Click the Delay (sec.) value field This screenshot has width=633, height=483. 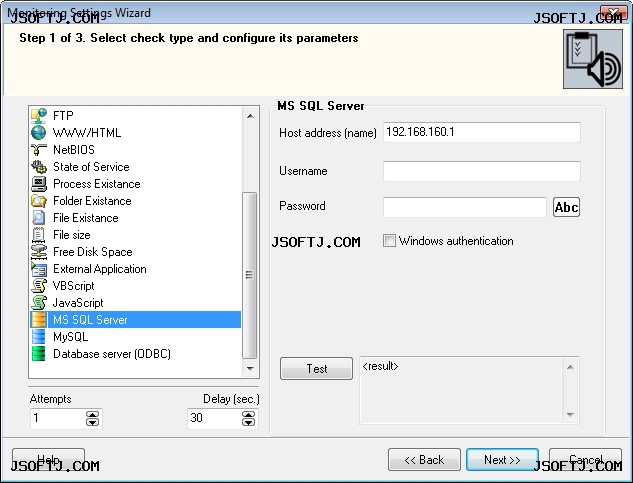tap(214, 418)
